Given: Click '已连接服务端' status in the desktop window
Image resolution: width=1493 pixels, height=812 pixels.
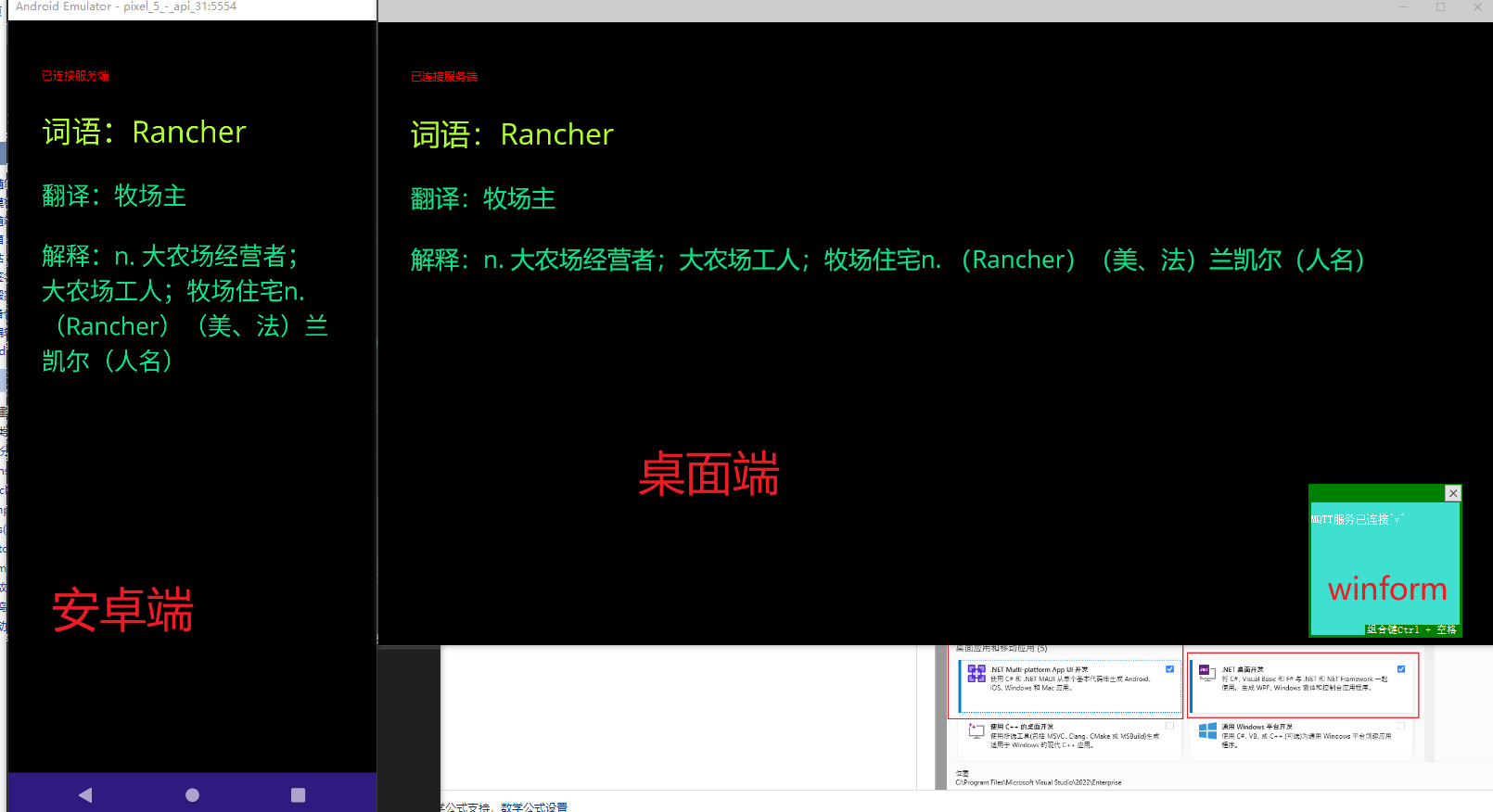Looking at the screenshot, I should [444, 77].
